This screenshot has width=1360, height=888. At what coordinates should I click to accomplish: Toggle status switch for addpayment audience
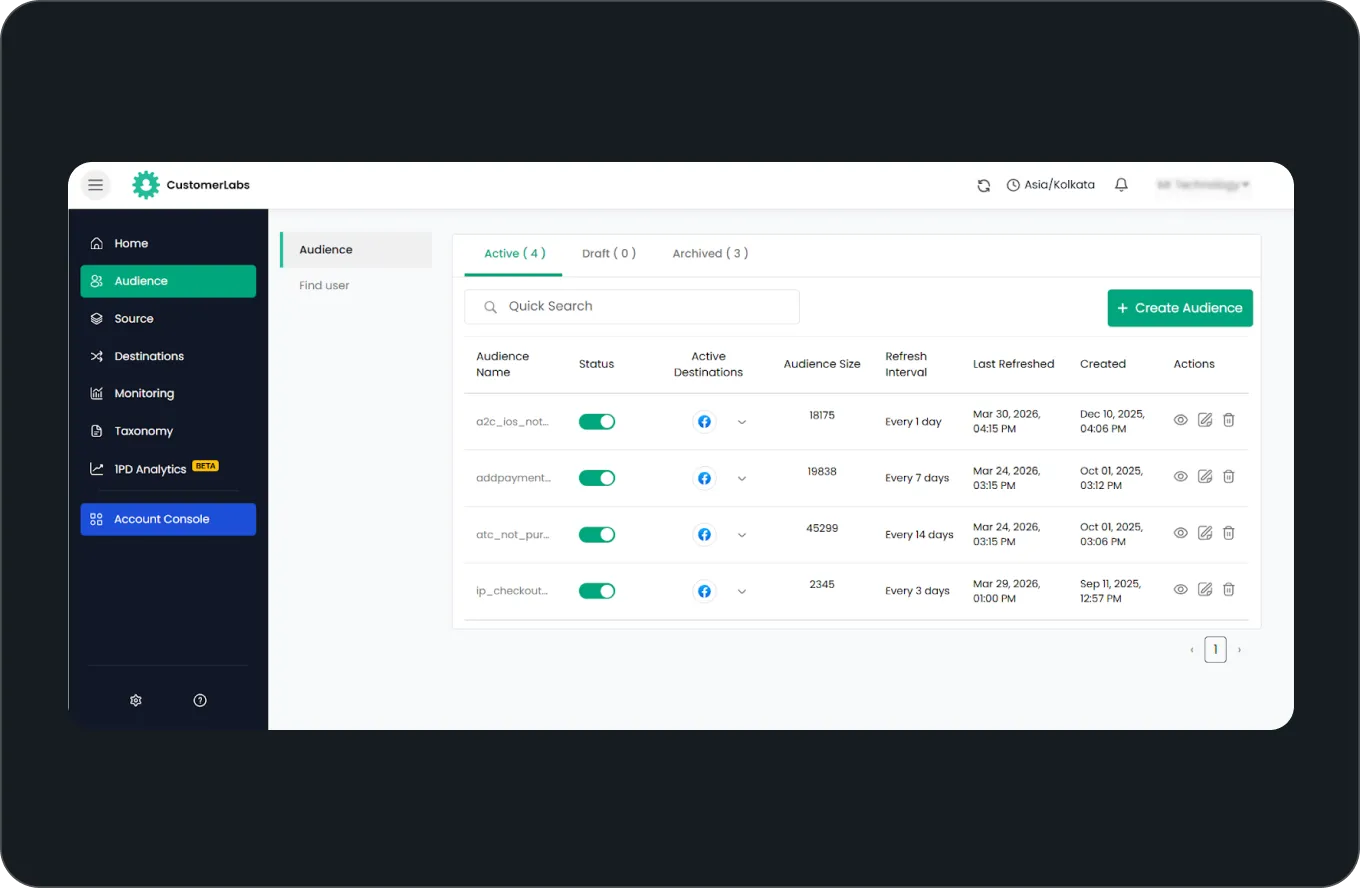(x=597, y=478)
